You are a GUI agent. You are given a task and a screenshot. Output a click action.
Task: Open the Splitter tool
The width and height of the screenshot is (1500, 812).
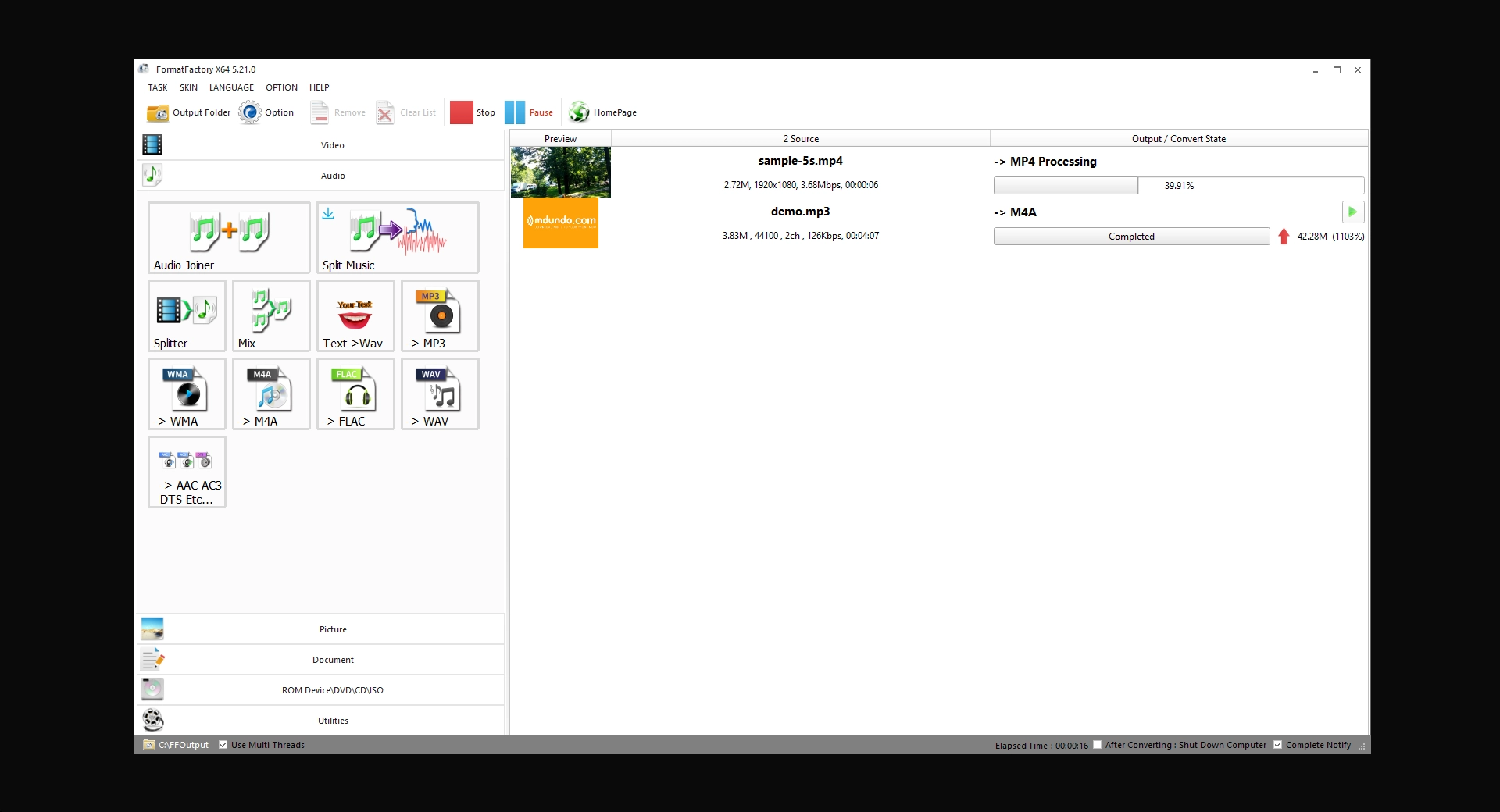click(186, 315)
